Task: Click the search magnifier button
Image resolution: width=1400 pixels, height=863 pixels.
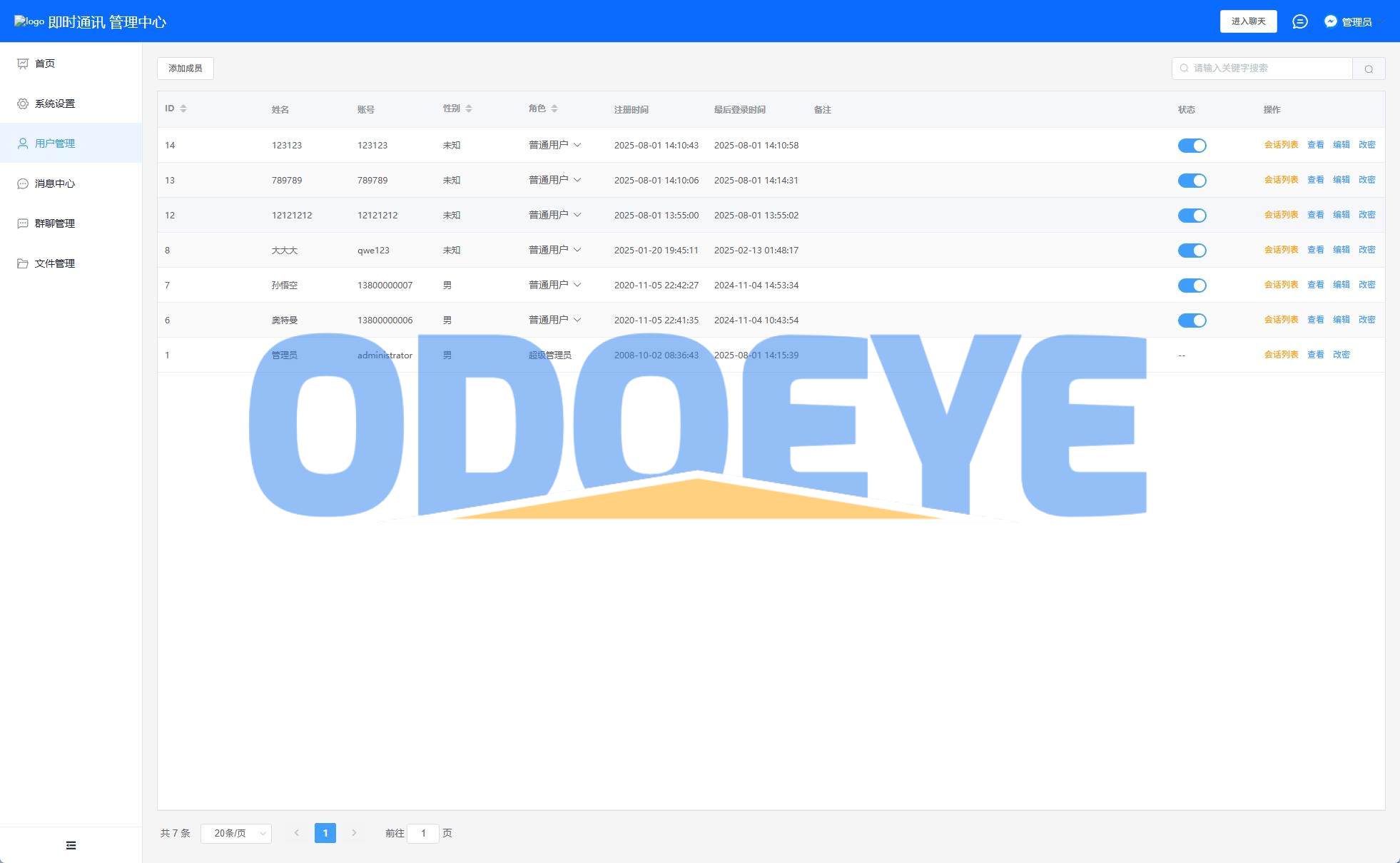Action: (x=1368, y=69)
